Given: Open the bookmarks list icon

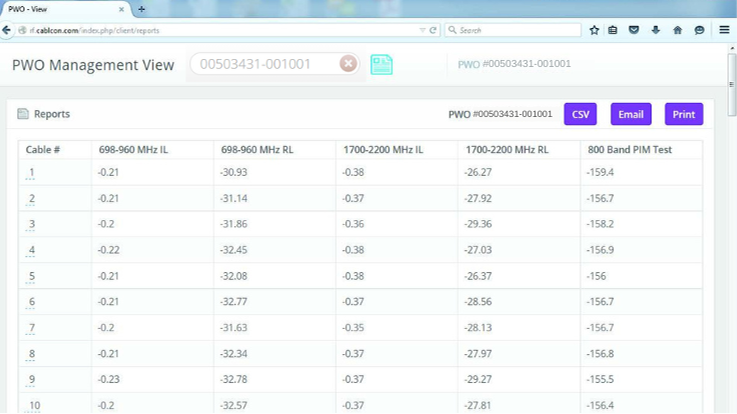Looking at the screenshot, I should pos(613,30).
